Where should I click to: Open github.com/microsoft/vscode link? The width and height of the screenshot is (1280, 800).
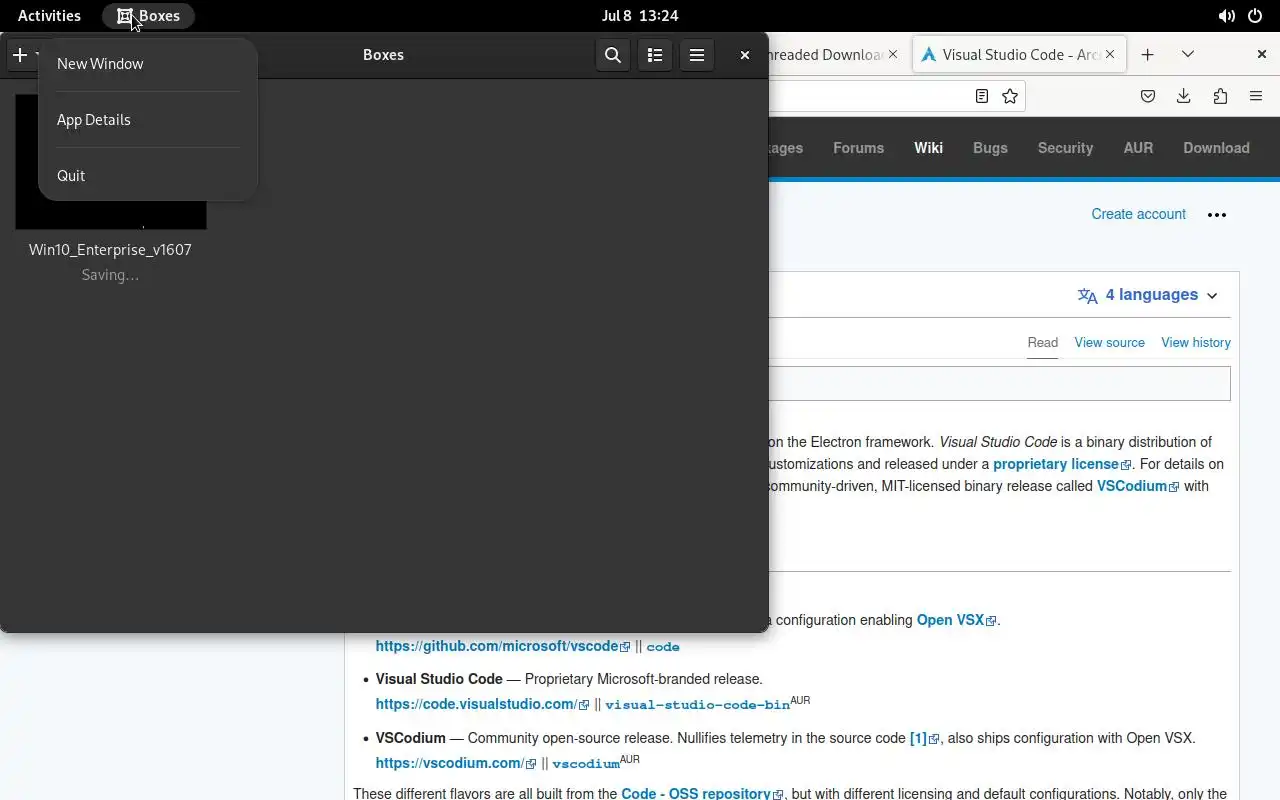503,646
